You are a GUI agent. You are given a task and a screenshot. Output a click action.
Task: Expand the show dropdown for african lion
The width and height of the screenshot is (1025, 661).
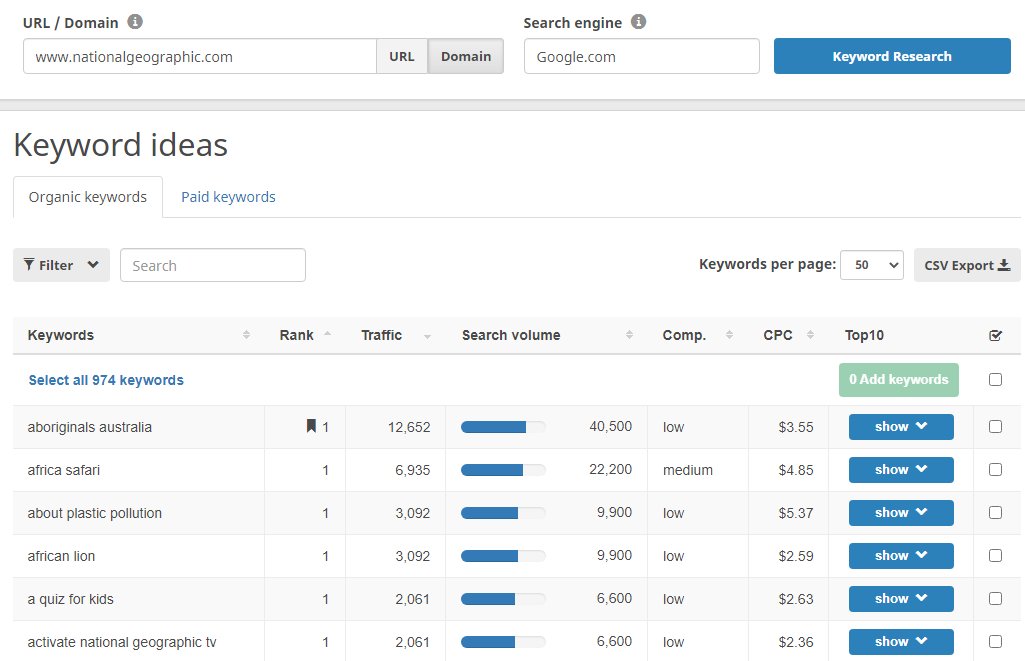tap(900, 555)
